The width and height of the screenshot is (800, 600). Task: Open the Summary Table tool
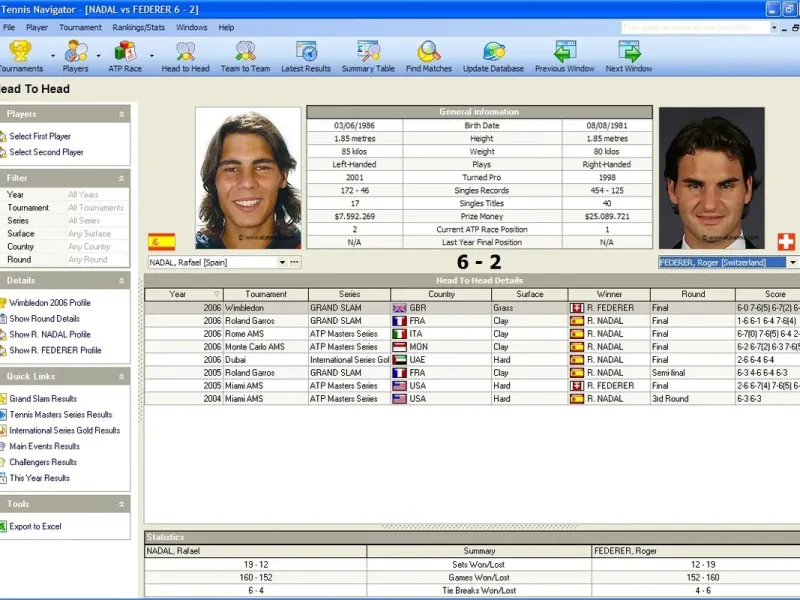[368, 56]
